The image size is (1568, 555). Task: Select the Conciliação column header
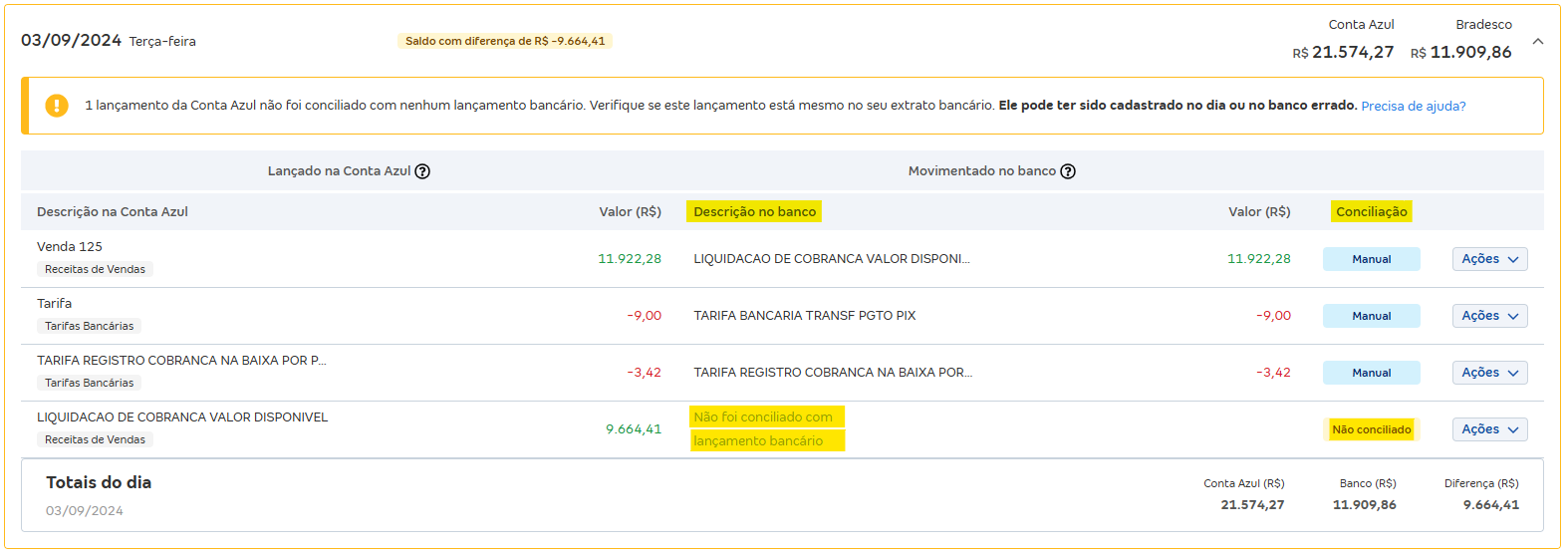(x=1371, y=212)
